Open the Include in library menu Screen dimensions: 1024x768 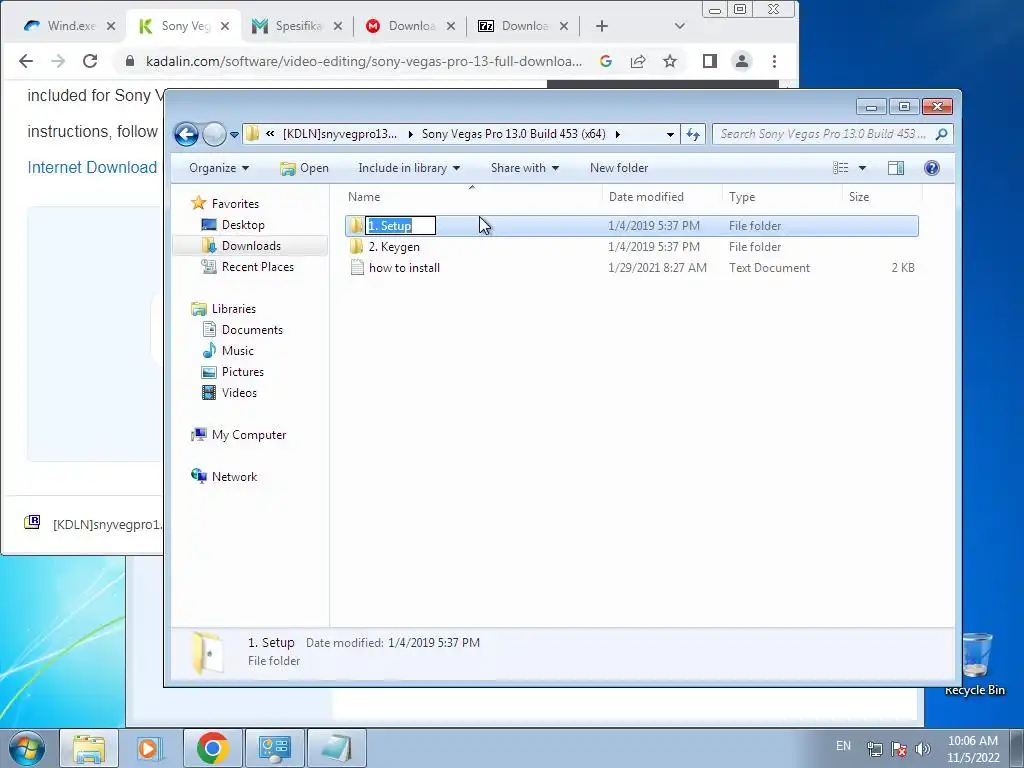409,168
